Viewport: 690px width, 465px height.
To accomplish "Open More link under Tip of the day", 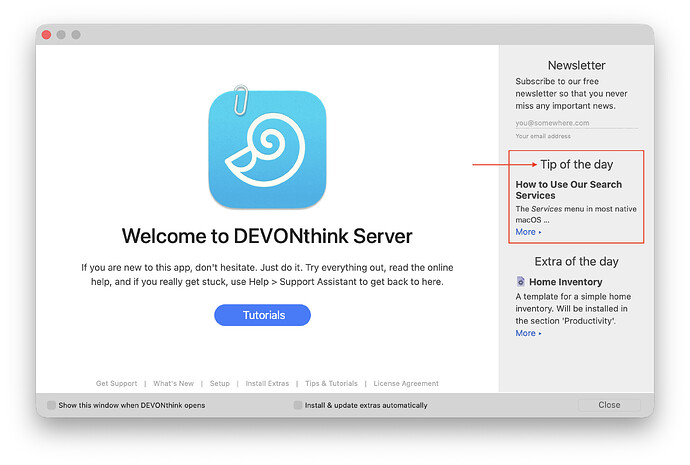I will click(x=529, y=232).
